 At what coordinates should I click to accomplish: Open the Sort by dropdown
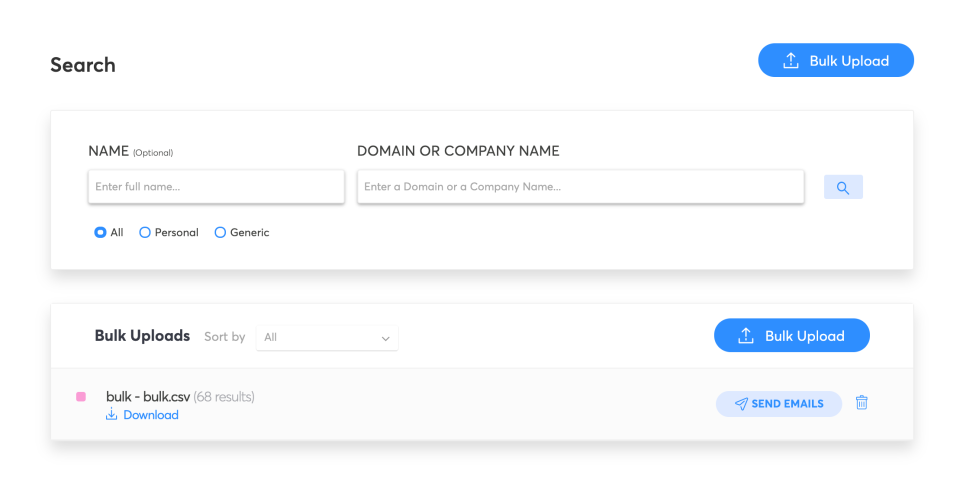click(326, 338)
